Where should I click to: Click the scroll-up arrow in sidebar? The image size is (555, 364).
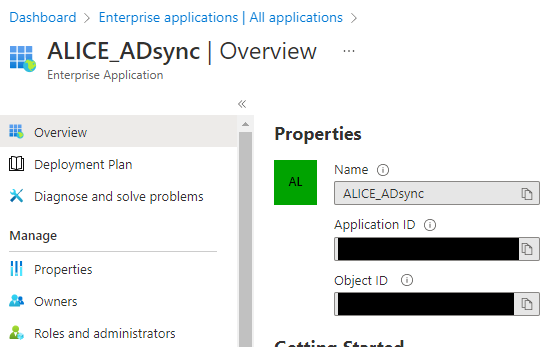245,124
